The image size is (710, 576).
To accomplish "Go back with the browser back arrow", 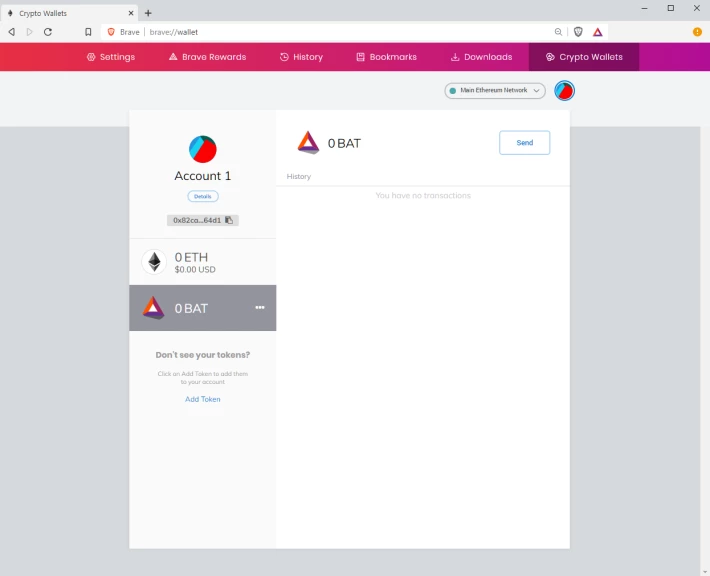I will tap(12, 32).
